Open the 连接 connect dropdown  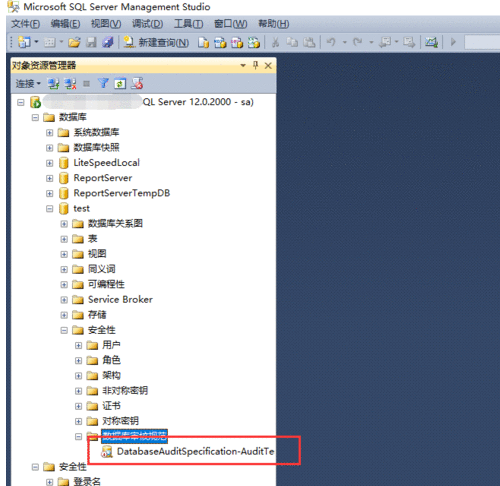[x=28, y=83]
